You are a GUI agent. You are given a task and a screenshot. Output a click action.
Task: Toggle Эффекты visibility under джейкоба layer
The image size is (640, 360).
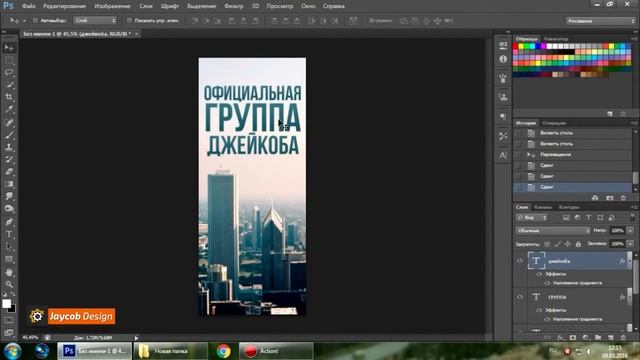[x=539, y=274]
